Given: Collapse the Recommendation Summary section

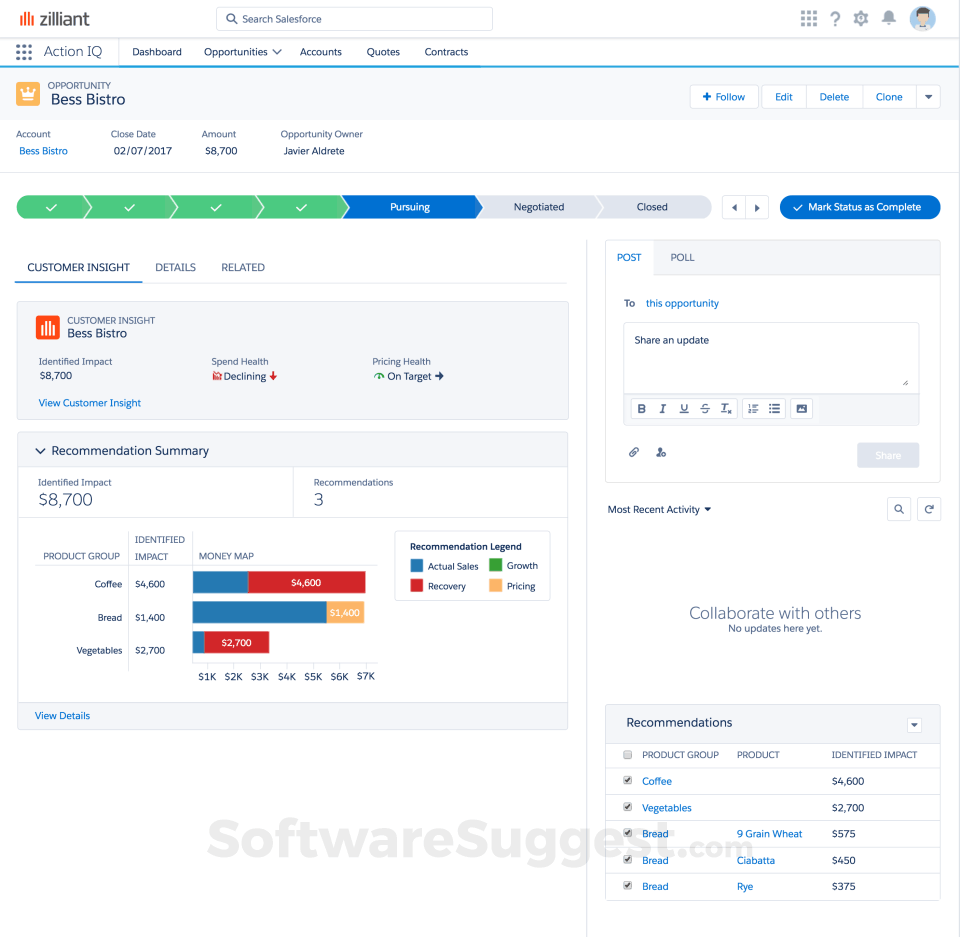Looking at the screenshot, I should (40, 450).
